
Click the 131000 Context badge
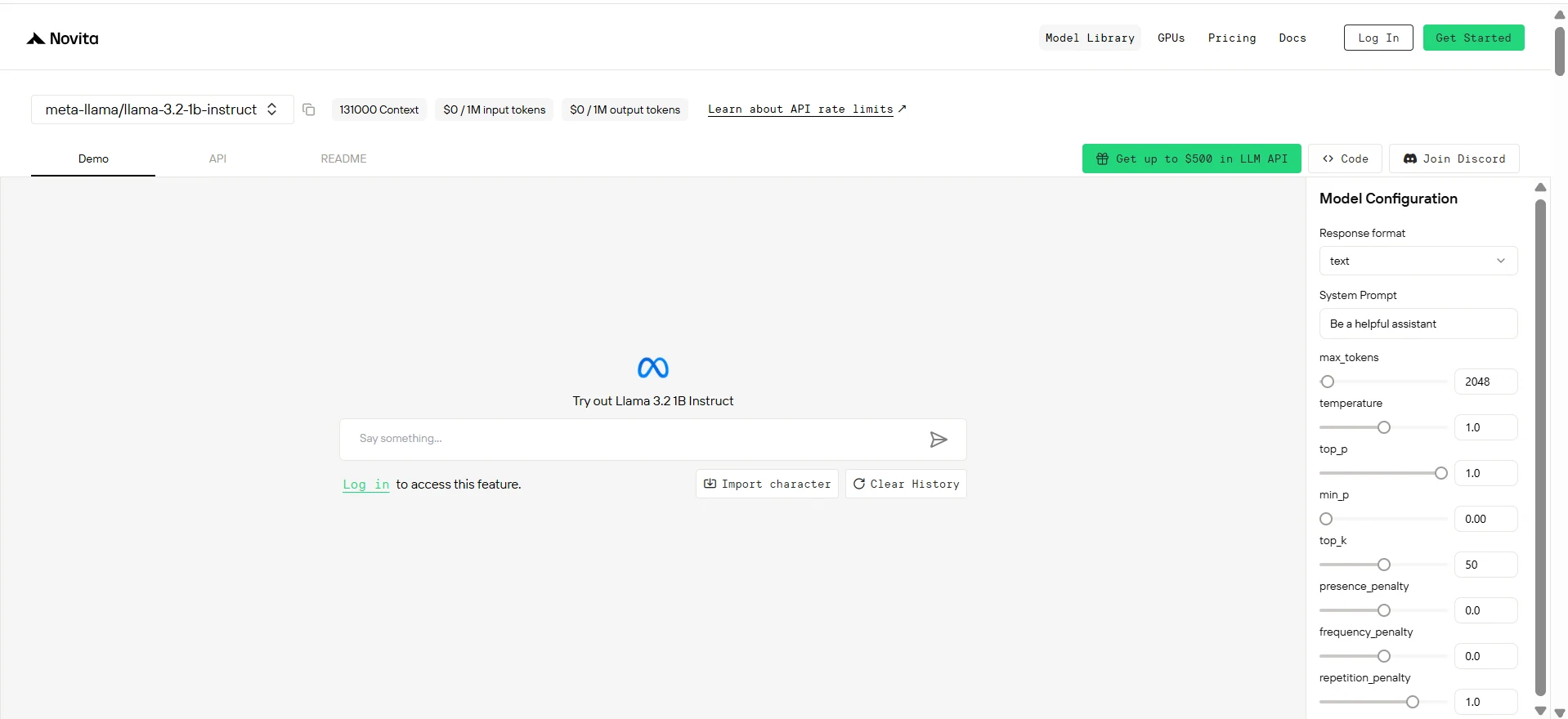coord(379,109)
